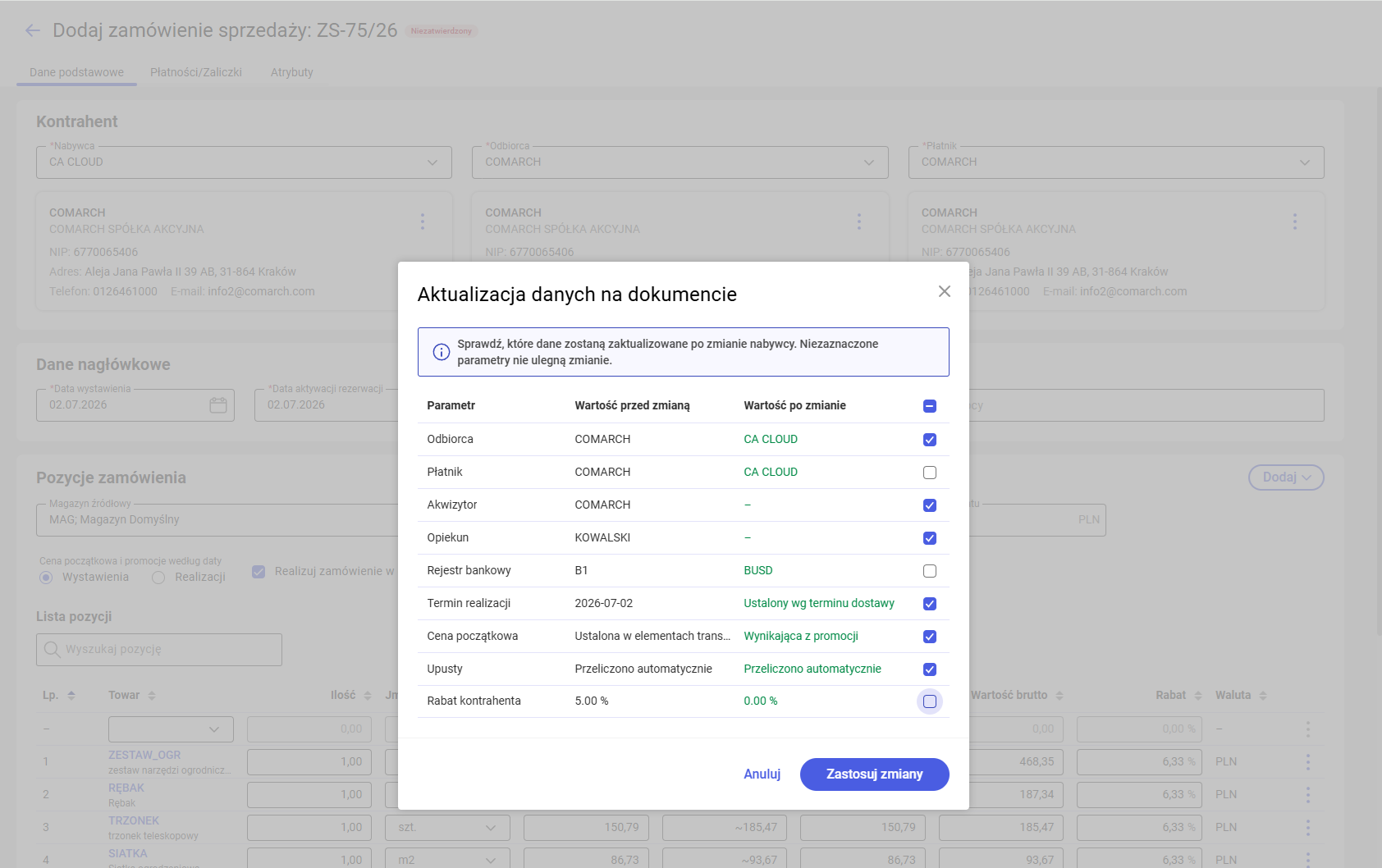The width and height of the screenshot is (1382, 868).
Task: Open unit dropdown showing szt. for TRZONEK
Action: [x=447, y=828]
